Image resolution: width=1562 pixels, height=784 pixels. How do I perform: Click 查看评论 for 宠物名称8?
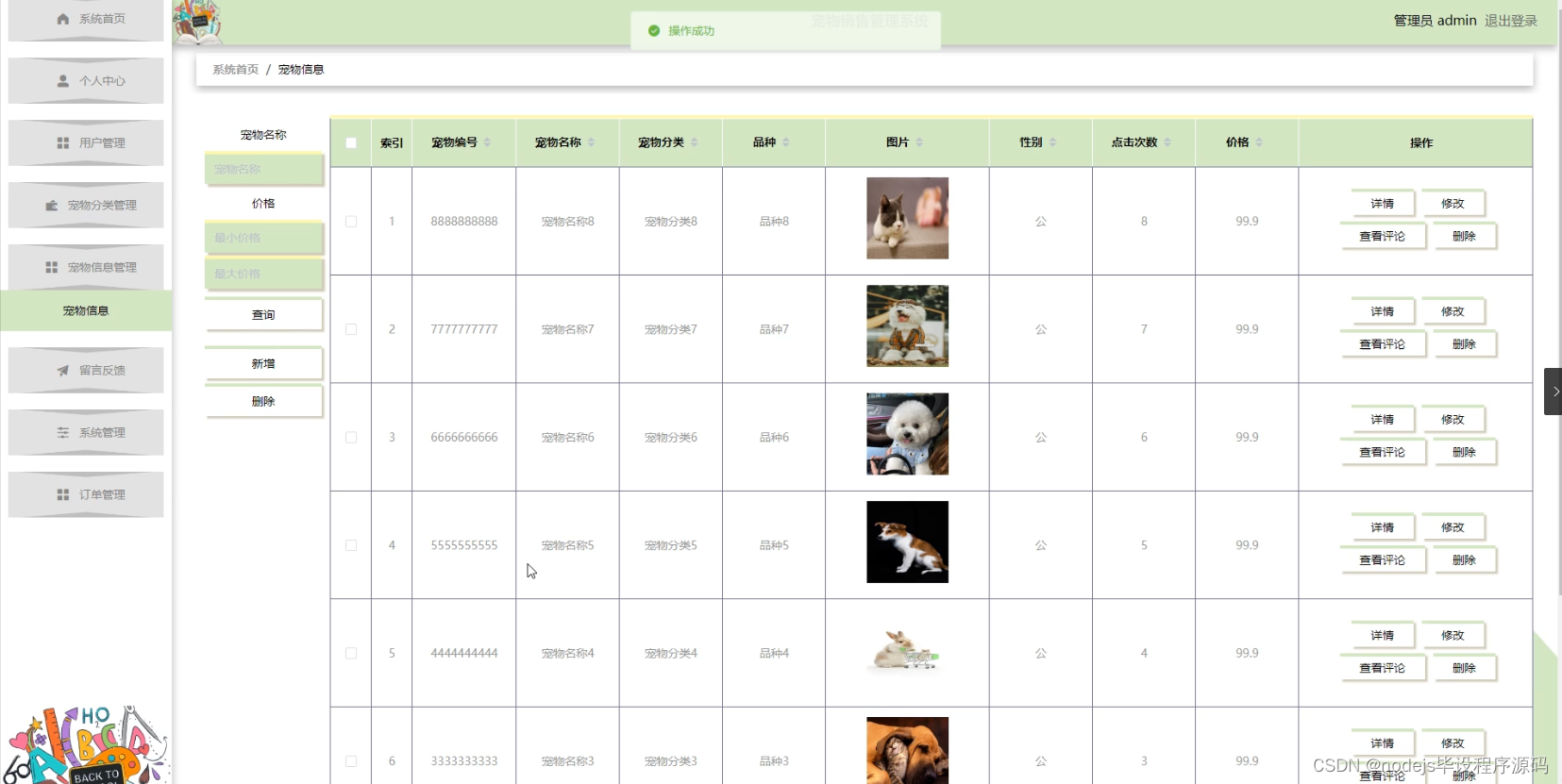[1382, 237]
